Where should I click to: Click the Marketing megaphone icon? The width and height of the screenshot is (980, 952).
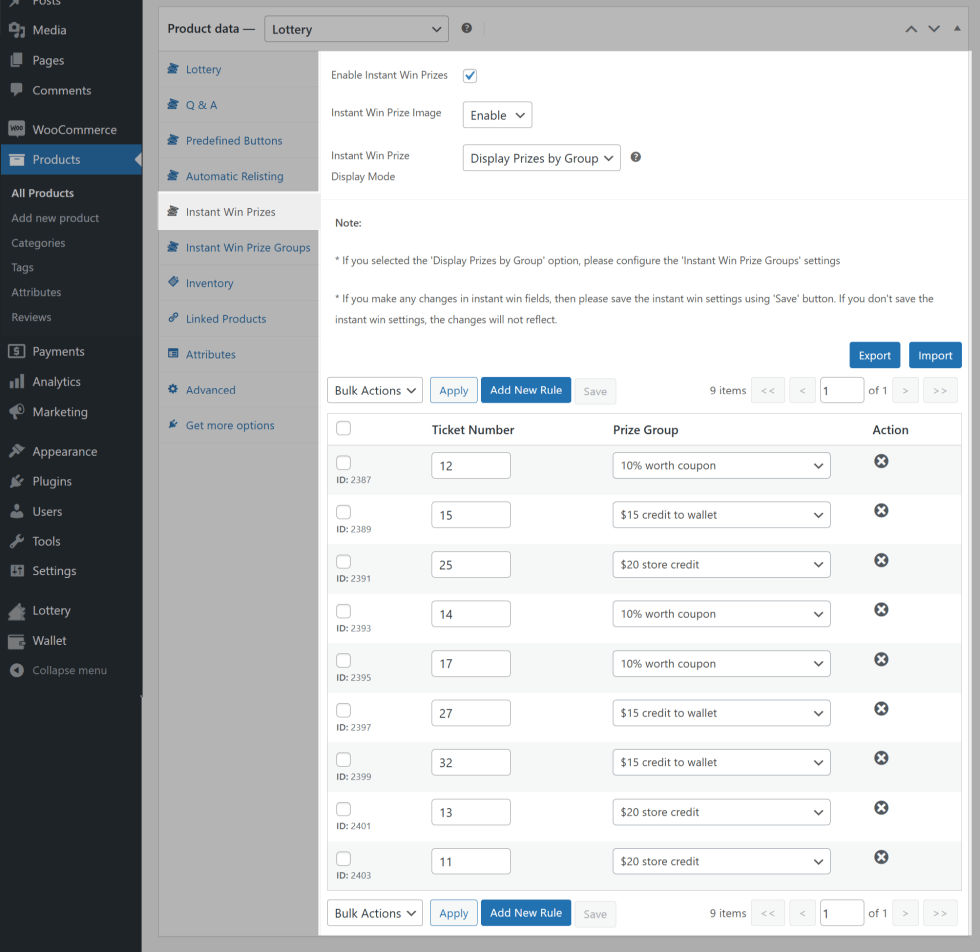click(x=16, y=411)
